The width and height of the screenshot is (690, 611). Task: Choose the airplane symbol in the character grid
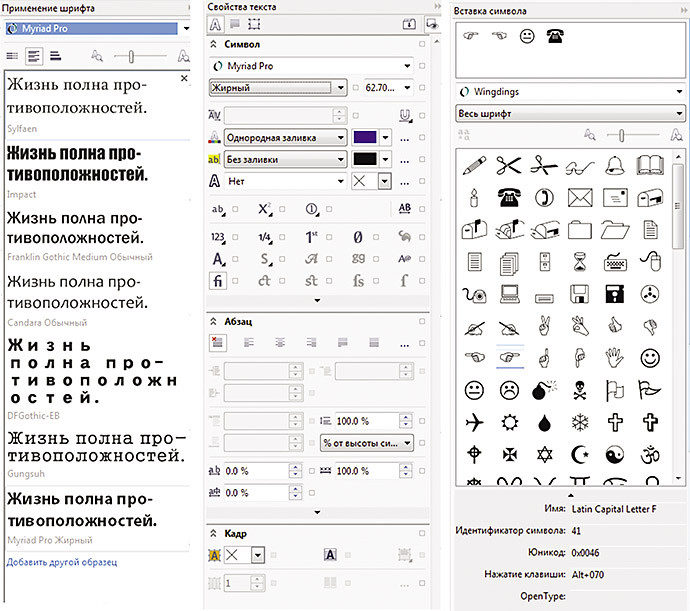click(x=475, y=421)
